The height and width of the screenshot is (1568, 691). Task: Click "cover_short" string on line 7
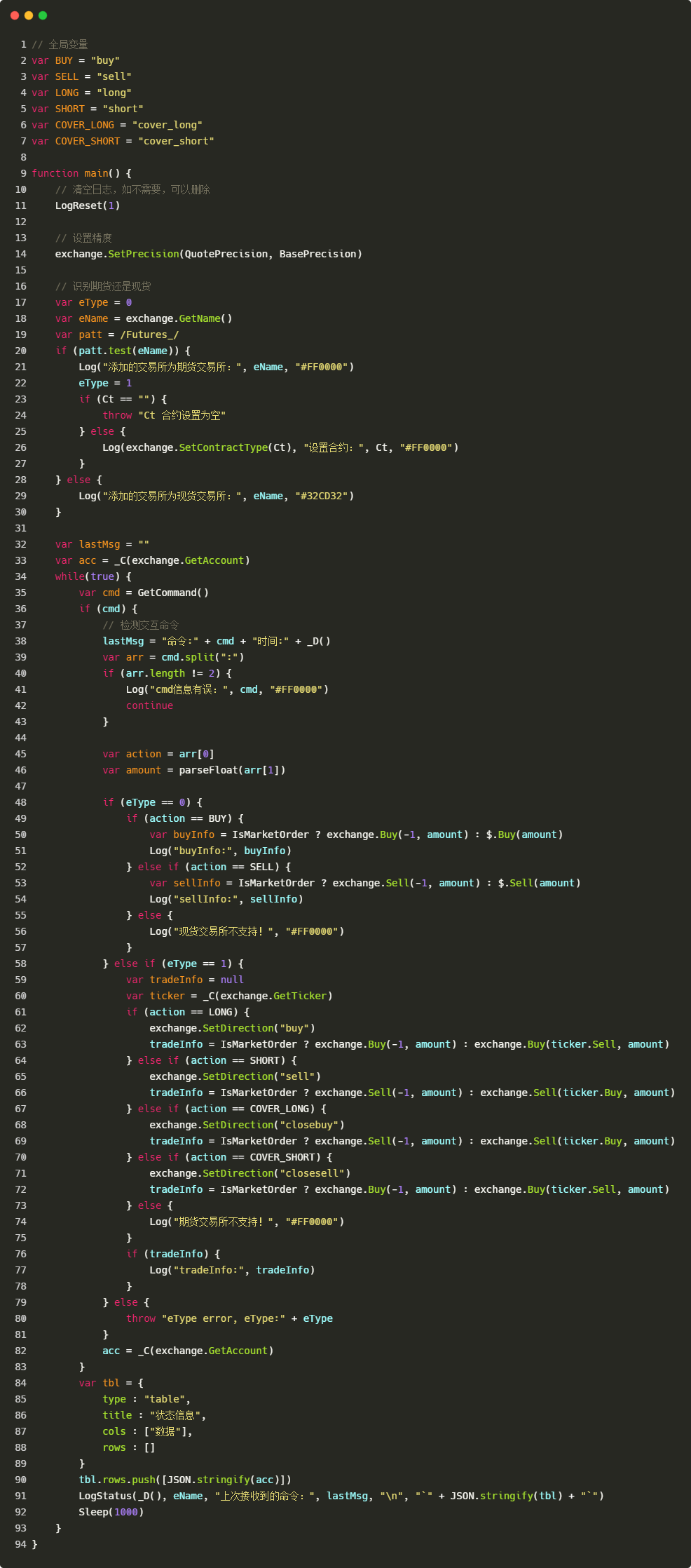[x=176, y=141]
